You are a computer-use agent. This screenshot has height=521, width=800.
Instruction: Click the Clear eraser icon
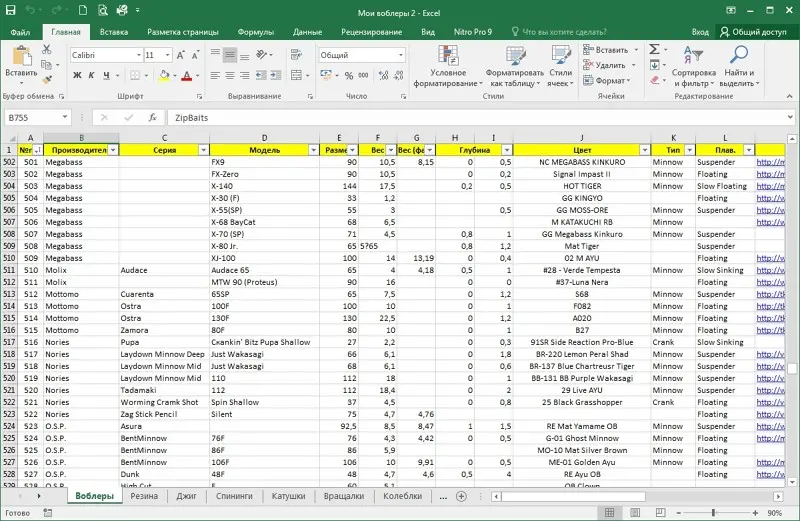[655, 80]
